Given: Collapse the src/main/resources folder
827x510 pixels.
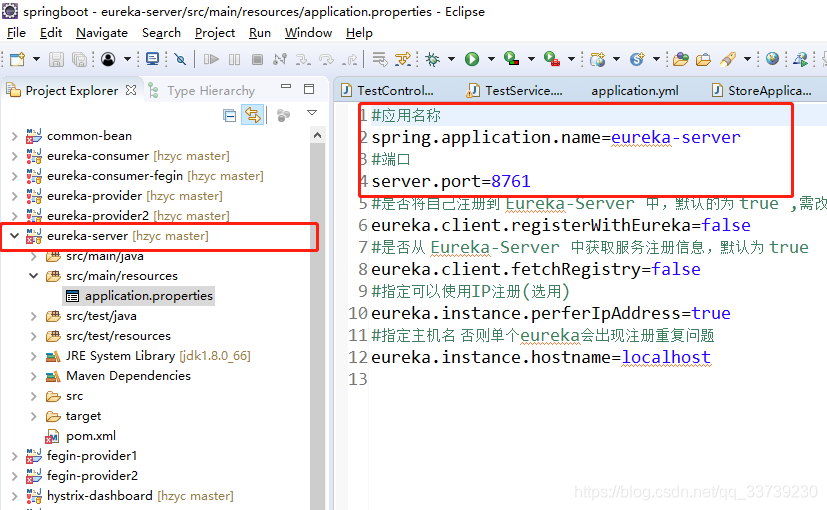Looking at the screenshot, I should [34, 276].
